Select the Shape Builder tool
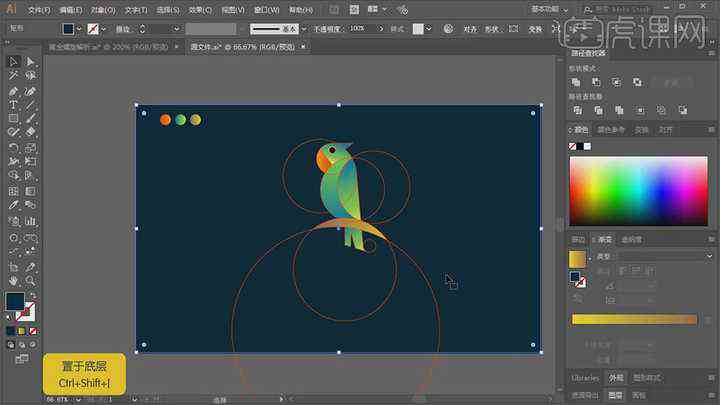Screen dimensions: 720x405 pos(13,175)
